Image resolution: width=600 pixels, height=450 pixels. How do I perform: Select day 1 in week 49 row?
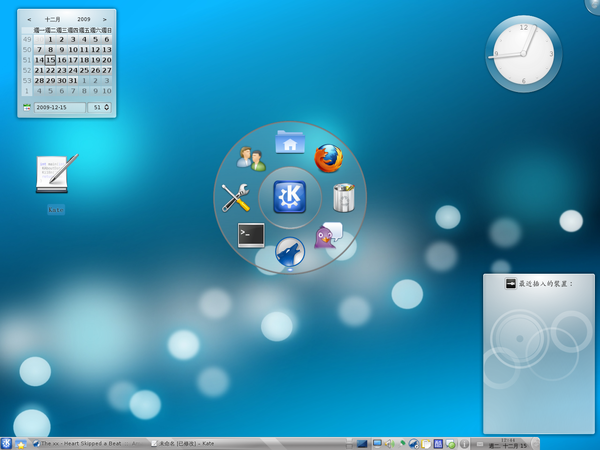click(x=51, y=39)
